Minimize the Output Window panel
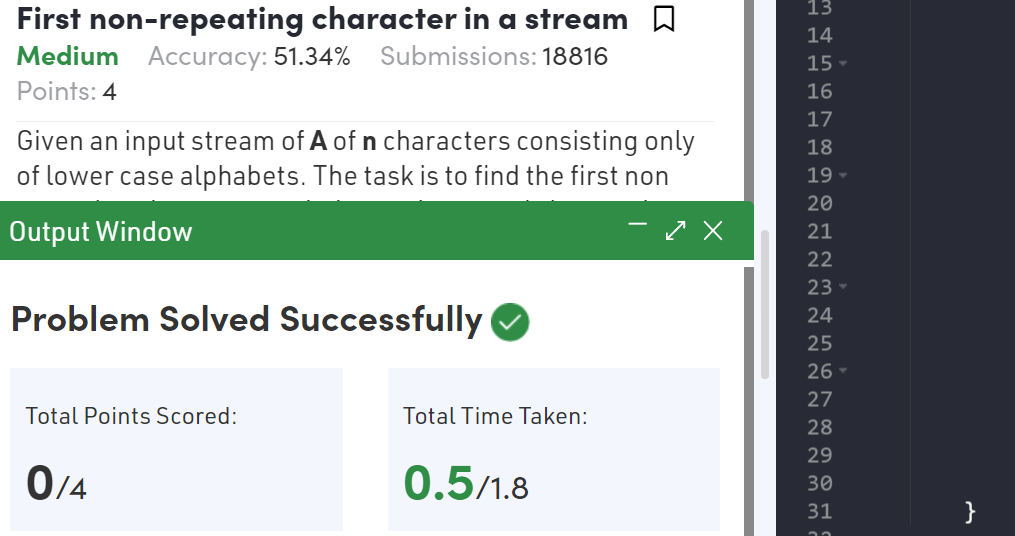 click(638, 225)
